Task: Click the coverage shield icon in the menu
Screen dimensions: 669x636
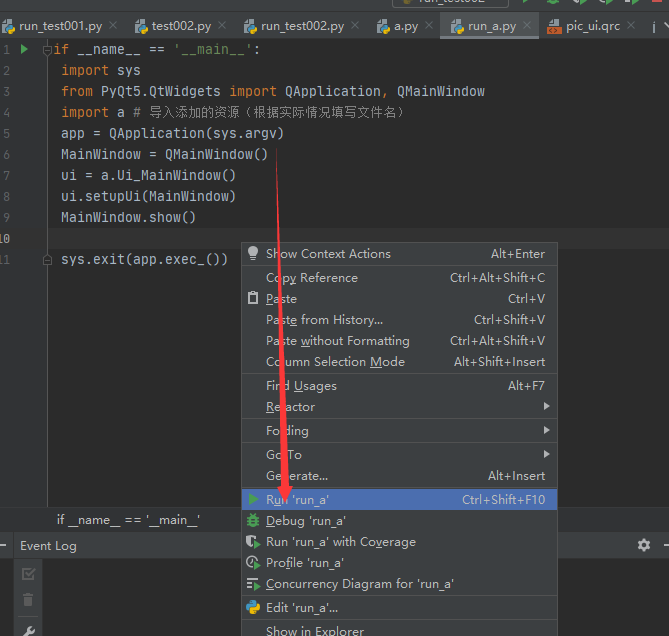Action: click(253, 542)
